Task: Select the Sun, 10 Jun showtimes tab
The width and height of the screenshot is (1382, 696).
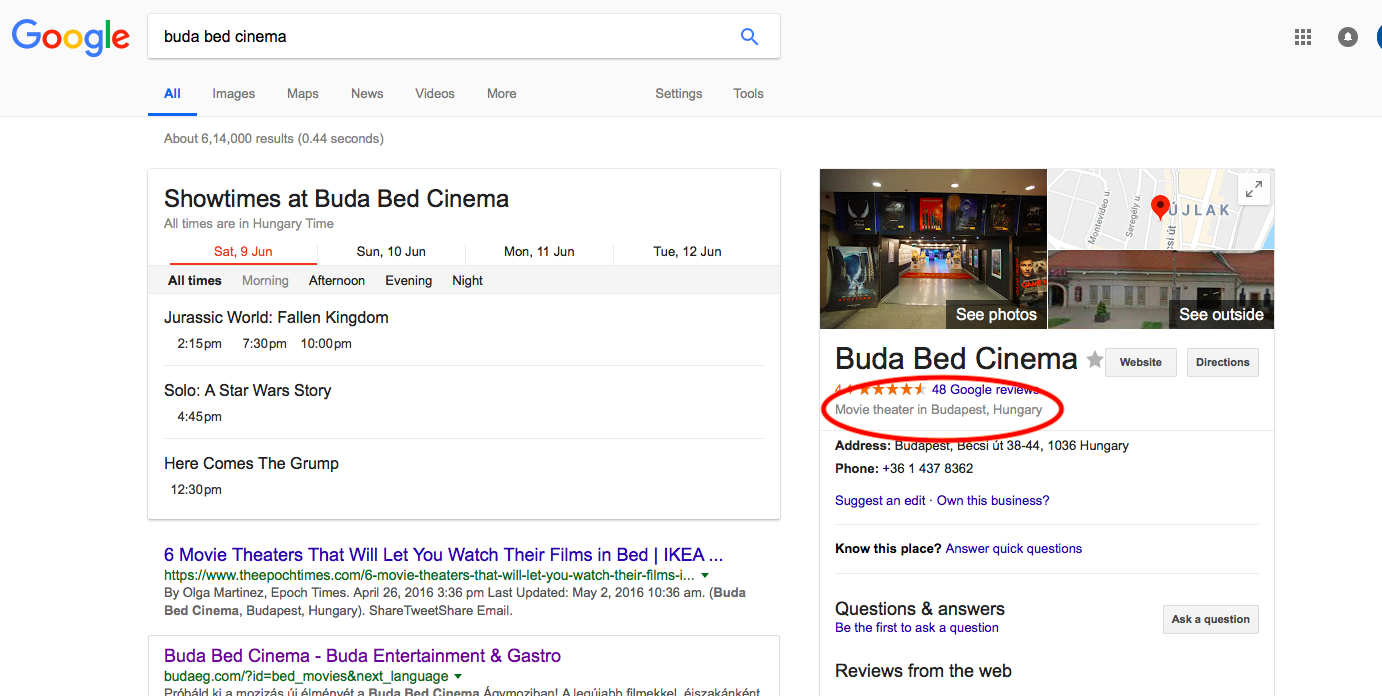Action: 391,251
